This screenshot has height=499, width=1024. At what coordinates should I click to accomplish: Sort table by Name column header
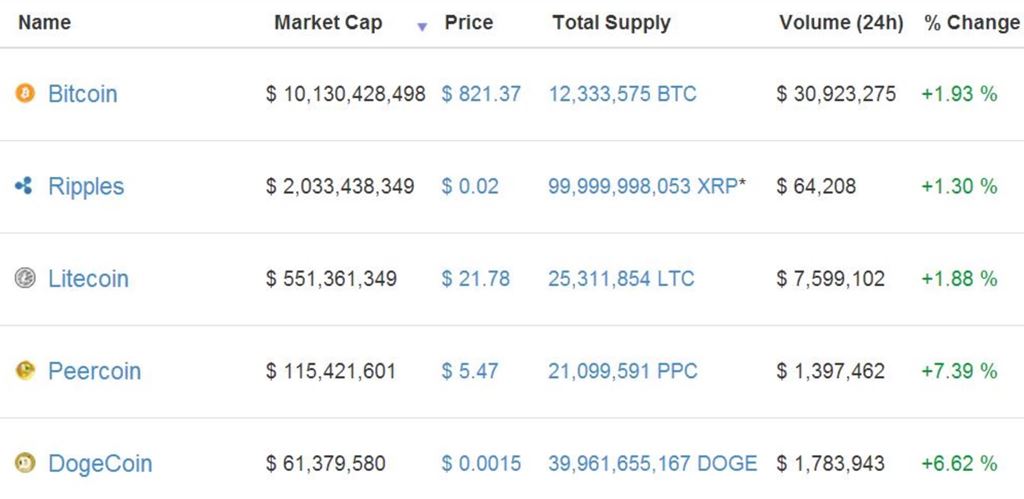tap(44, 23)
